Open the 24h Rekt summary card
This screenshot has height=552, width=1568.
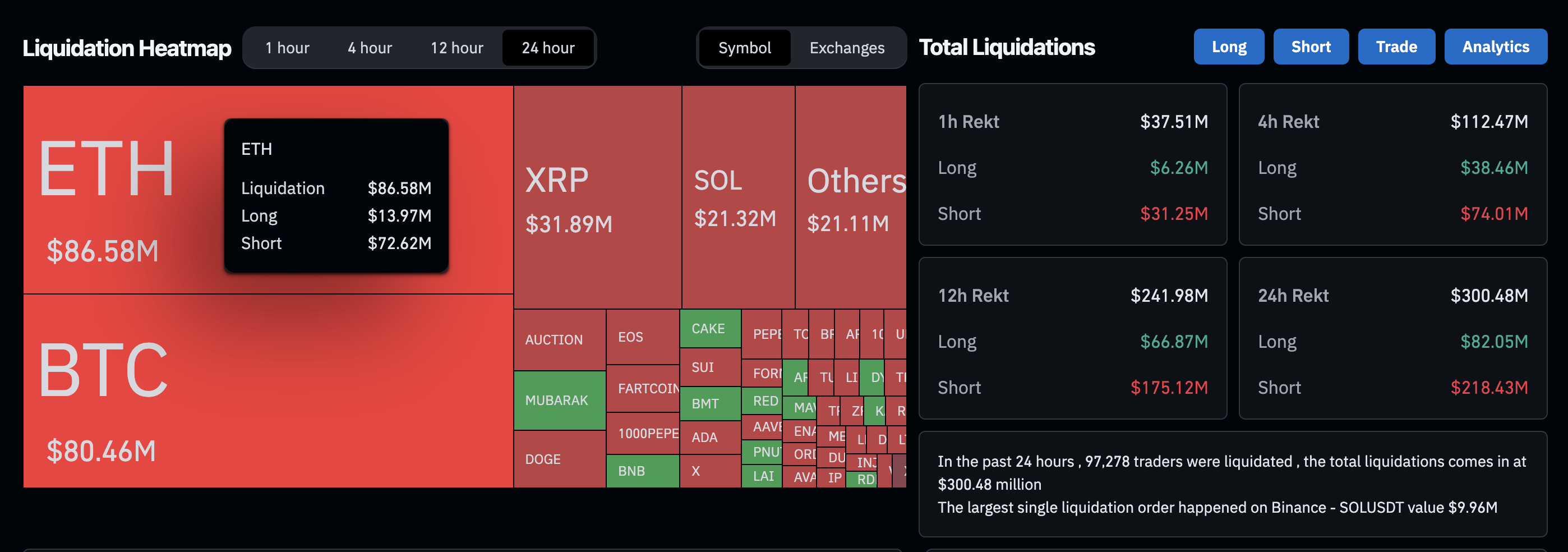[1392, 338]
